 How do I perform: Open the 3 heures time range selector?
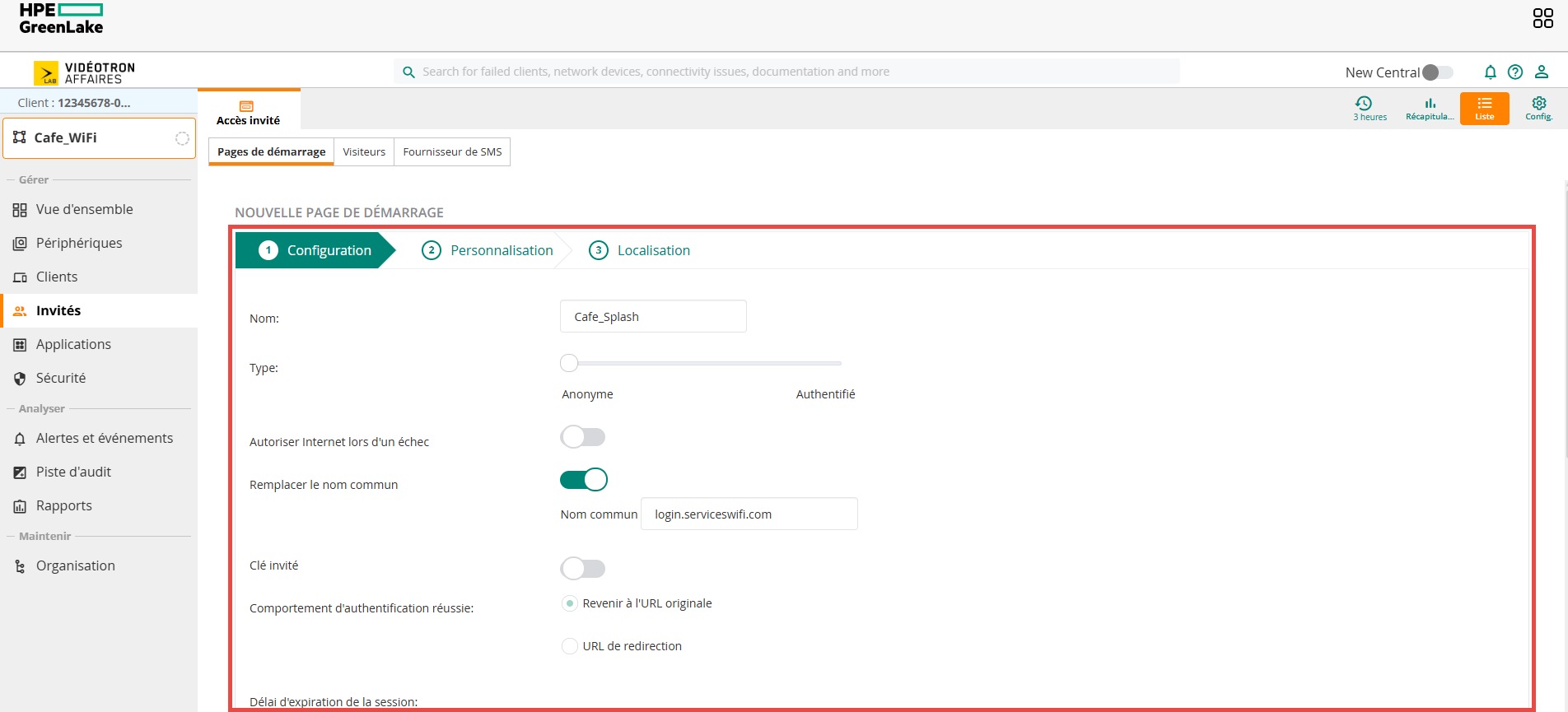pyautogui.click(x=1370, y=108)
